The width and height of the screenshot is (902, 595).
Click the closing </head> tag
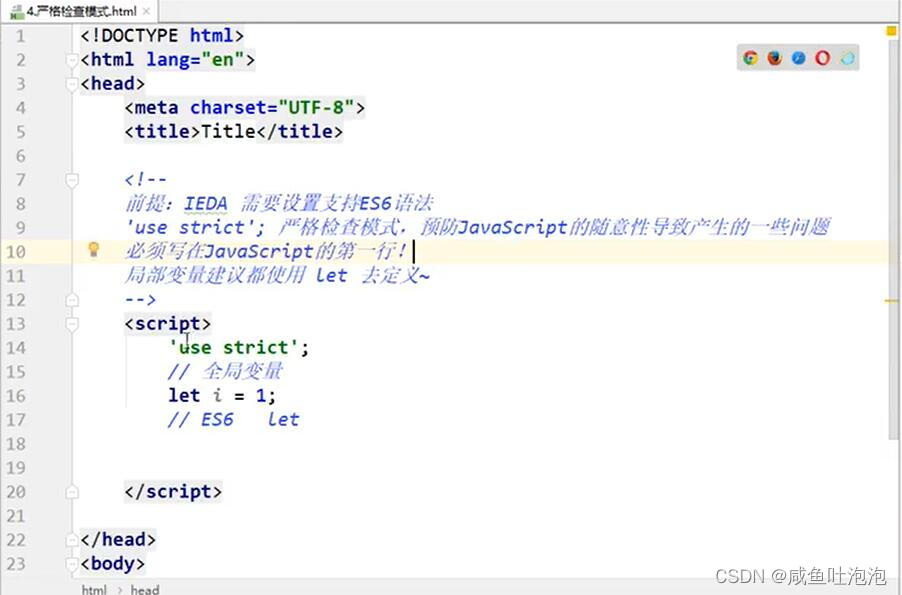(119, 540)
